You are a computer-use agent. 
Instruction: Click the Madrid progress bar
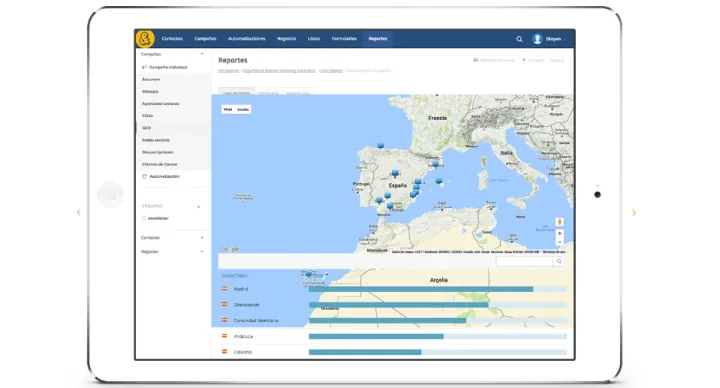tap(438, 289)
